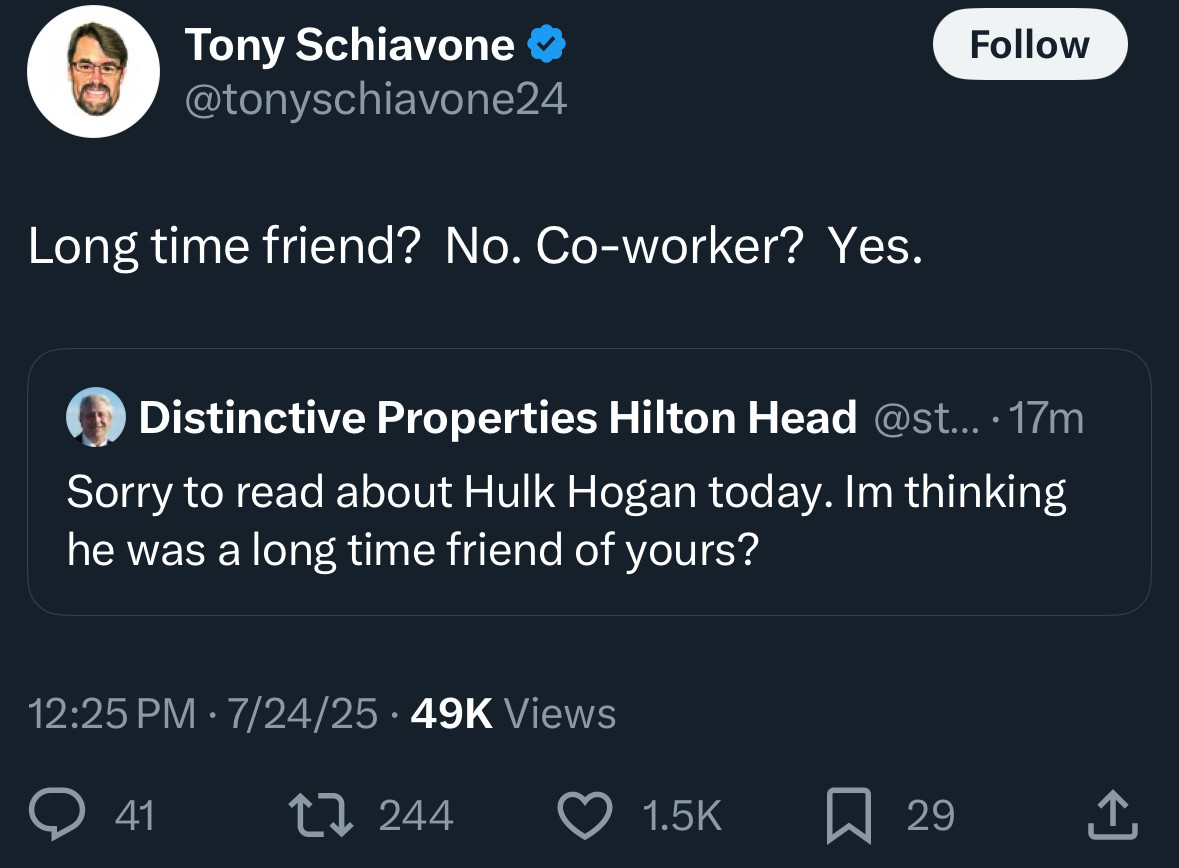
Task: Open the quoted tweet about Hulk Hogan
Action: (566, 520)
